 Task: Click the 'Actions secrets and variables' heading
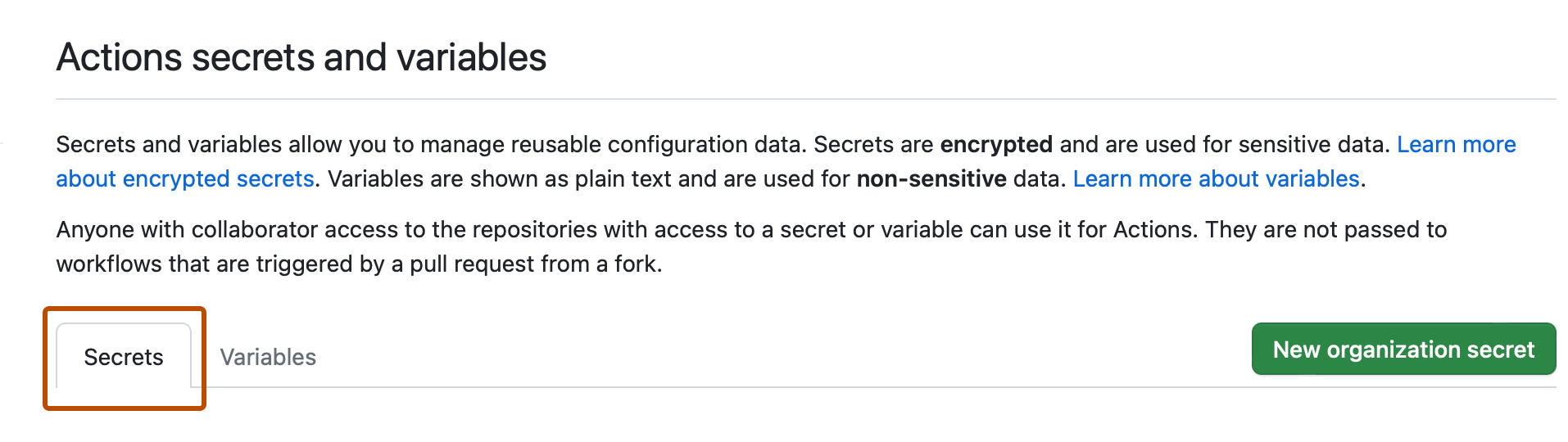301,57
